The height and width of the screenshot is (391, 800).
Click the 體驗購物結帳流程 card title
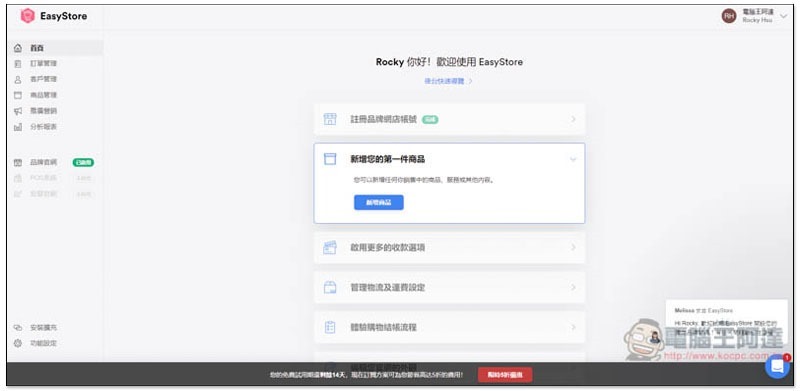coord(384,327)
